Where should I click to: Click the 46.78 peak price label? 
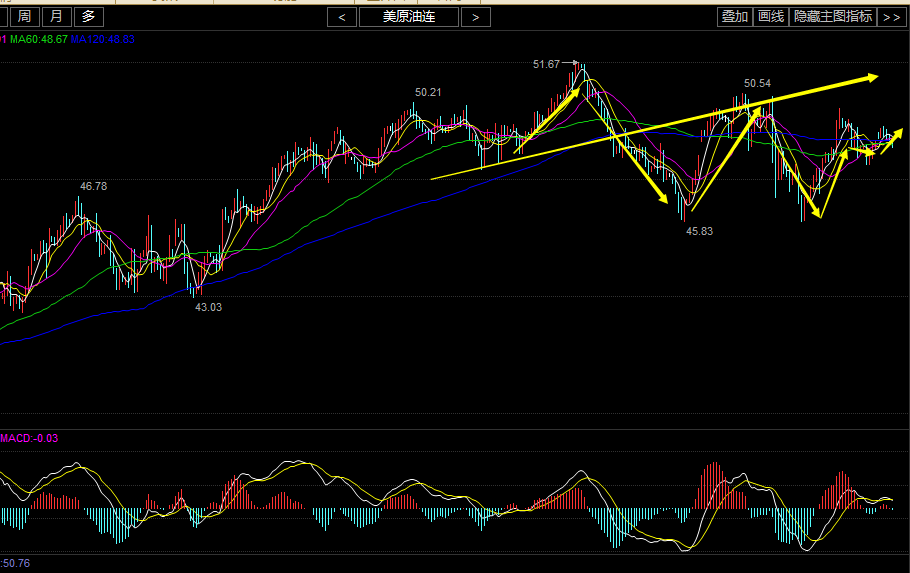[x=94, y=186]
